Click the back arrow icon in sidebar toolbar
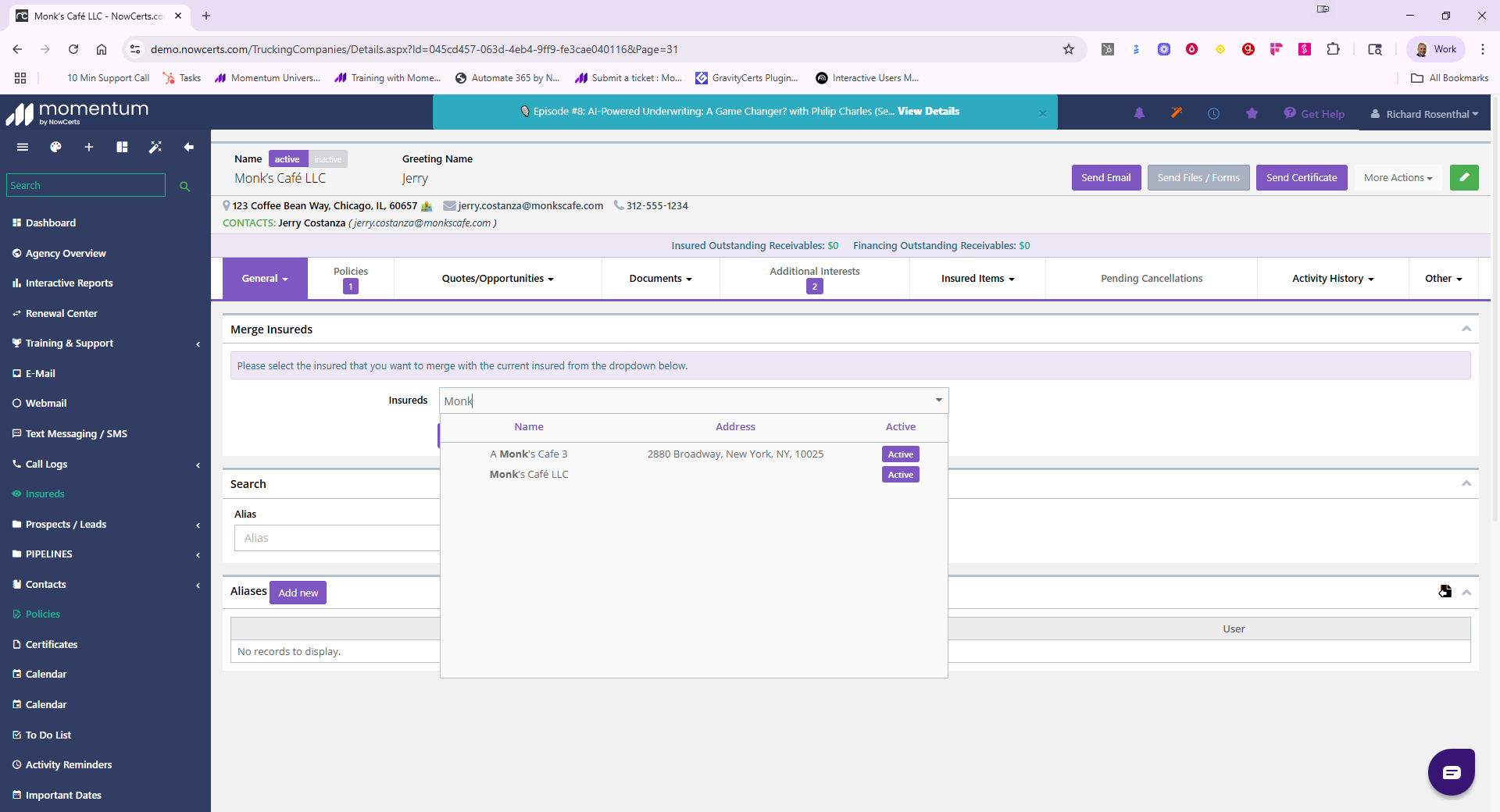The image size is (1500, 812). pos(188,147)
